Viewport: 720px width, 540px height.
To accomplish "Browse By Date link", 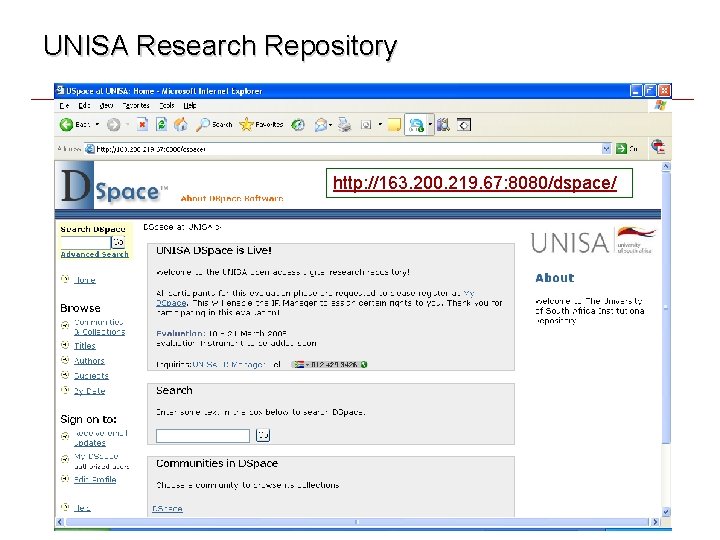I will click(90, 391).
